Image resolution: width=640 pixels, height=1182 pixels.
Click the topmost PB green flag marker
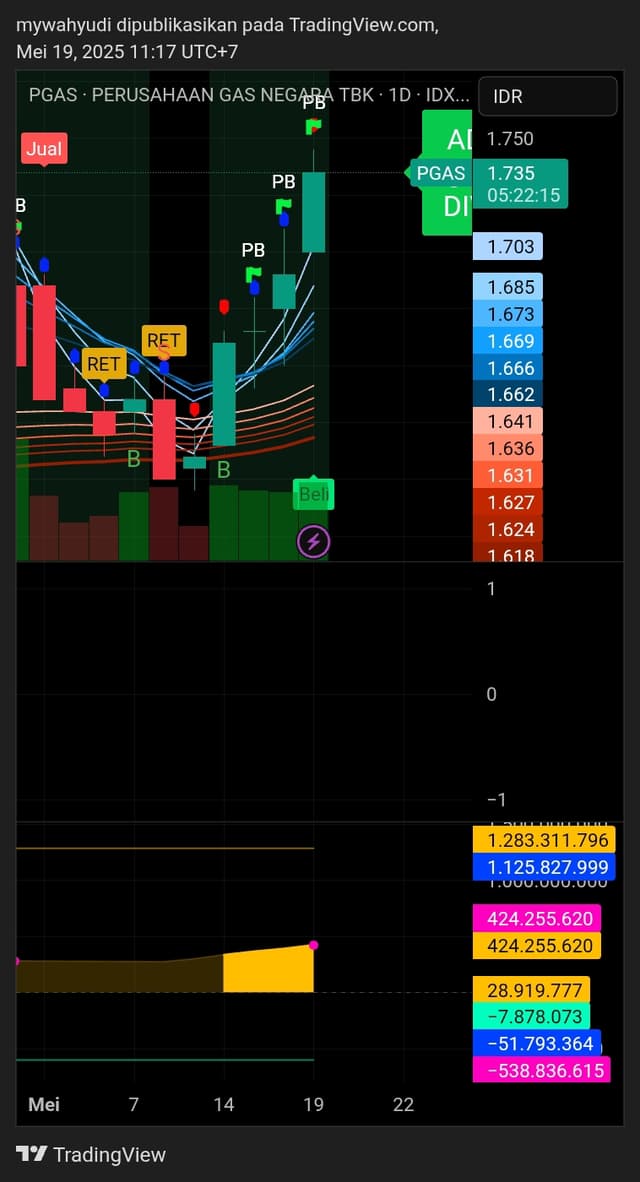pyautogui.click(x=314, y=126)
